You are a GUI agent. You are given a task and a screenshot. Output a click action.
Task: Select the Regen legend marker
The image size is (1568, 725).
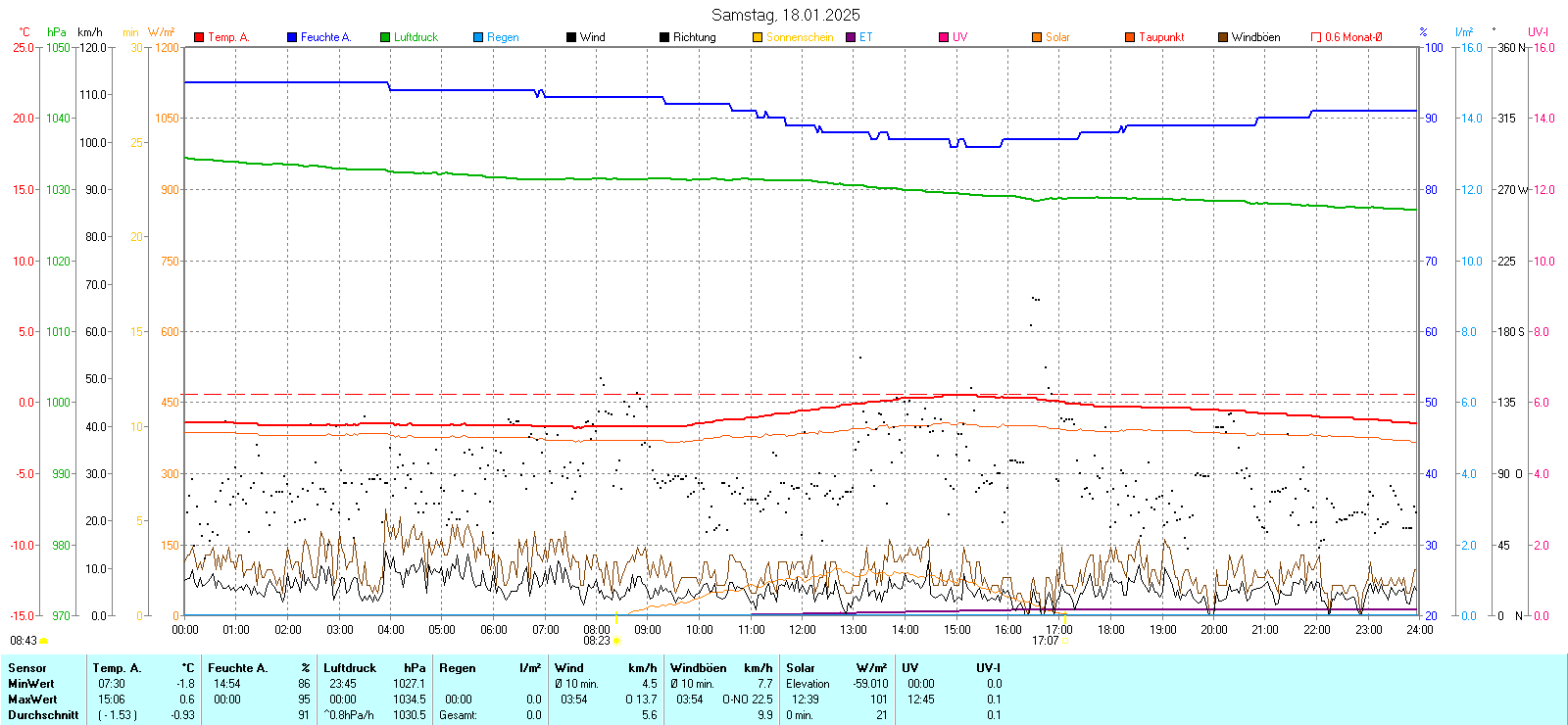(x=478, y=37)
